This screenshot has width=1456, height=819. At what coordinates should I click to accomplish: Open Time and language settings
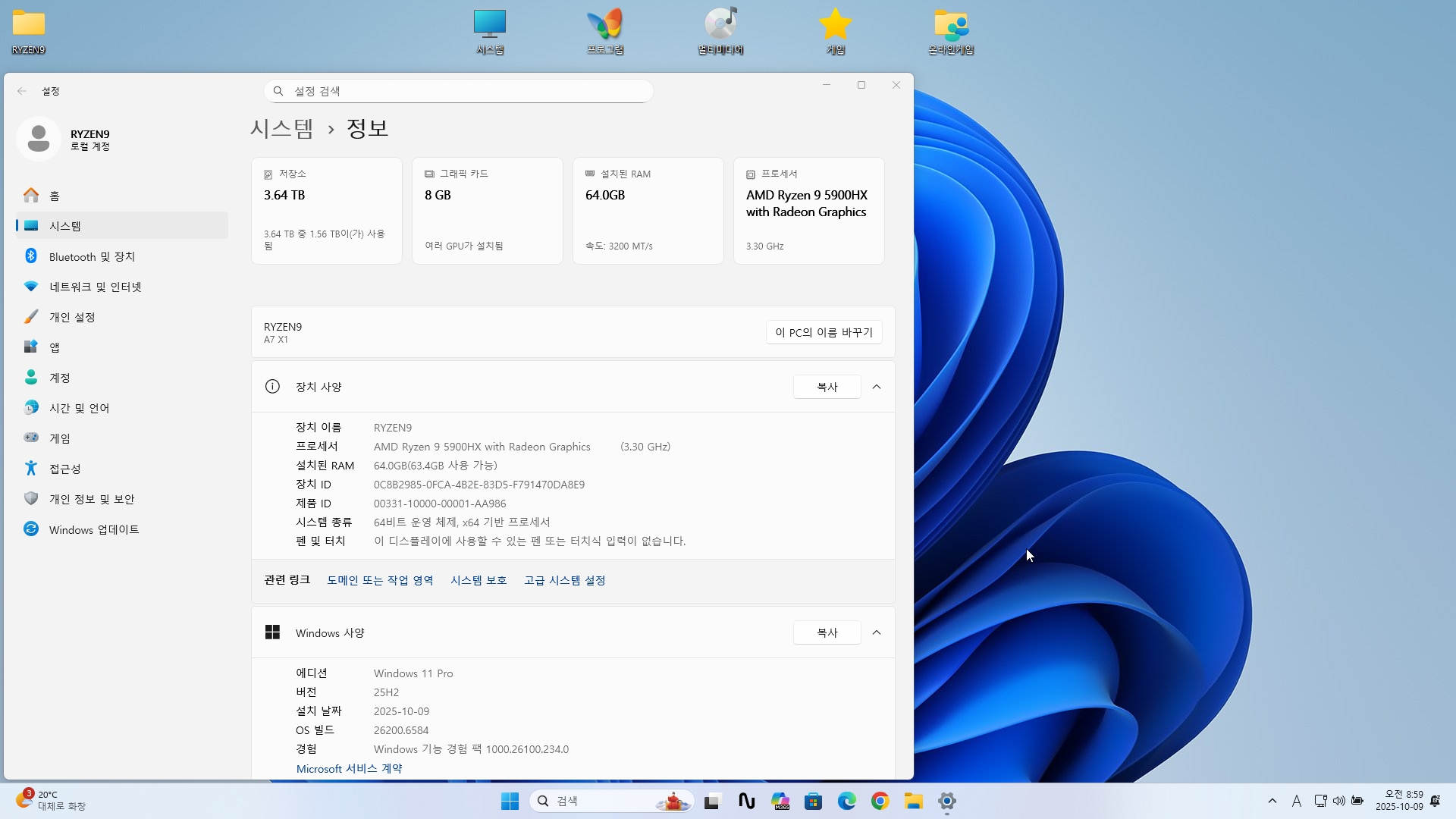pos(79,408)
